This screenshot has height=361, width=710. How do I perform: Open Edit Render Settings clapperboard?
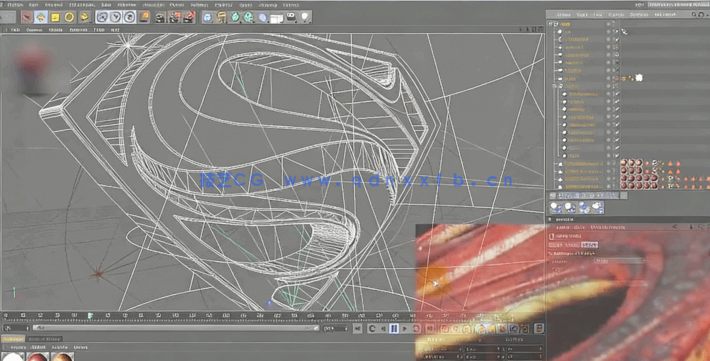189,17
